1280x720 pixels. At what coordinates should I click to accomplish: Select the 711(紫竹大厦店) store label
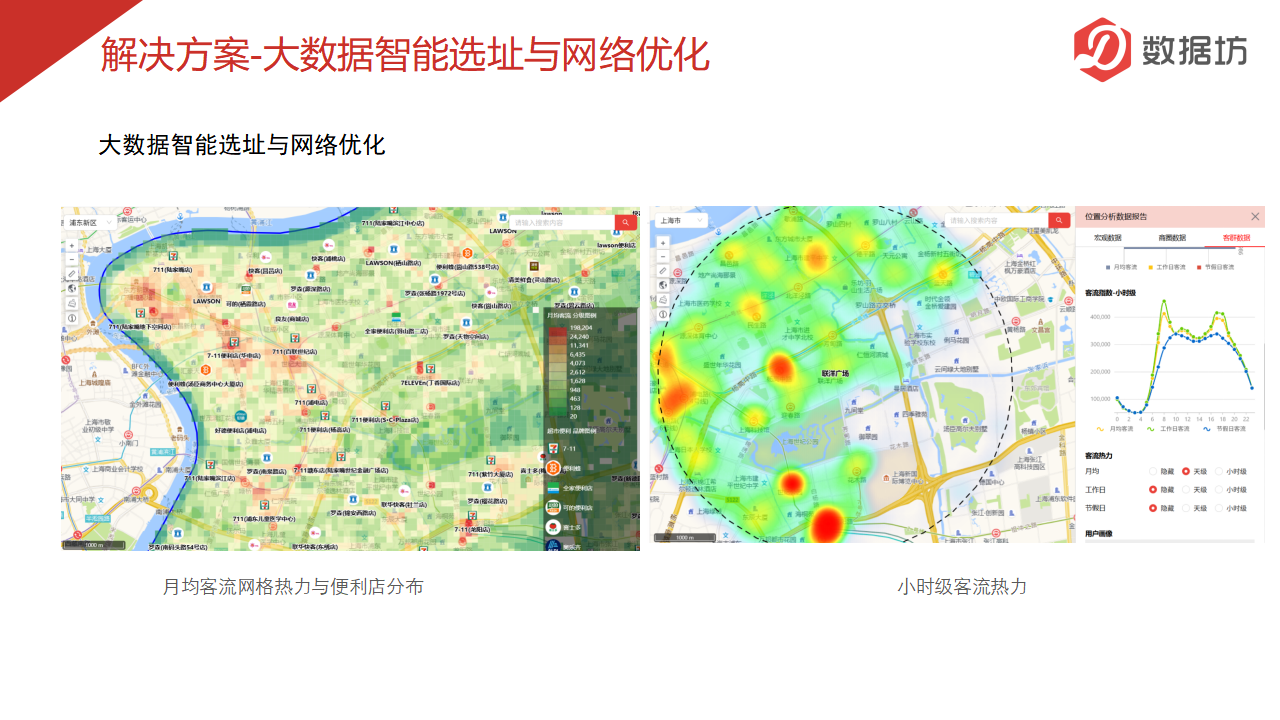[x=490, y=474]
